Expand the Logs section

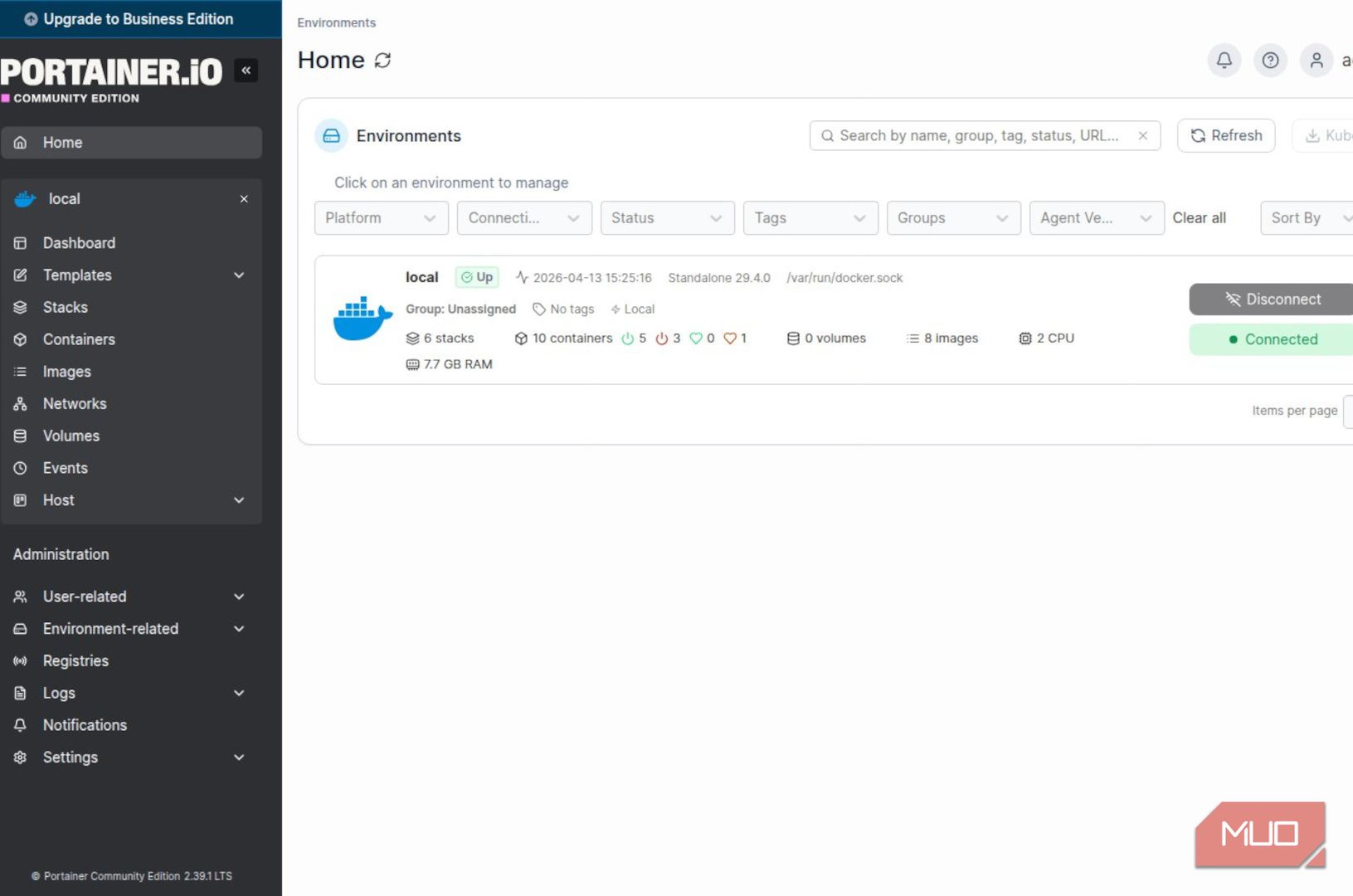[132, 693]
